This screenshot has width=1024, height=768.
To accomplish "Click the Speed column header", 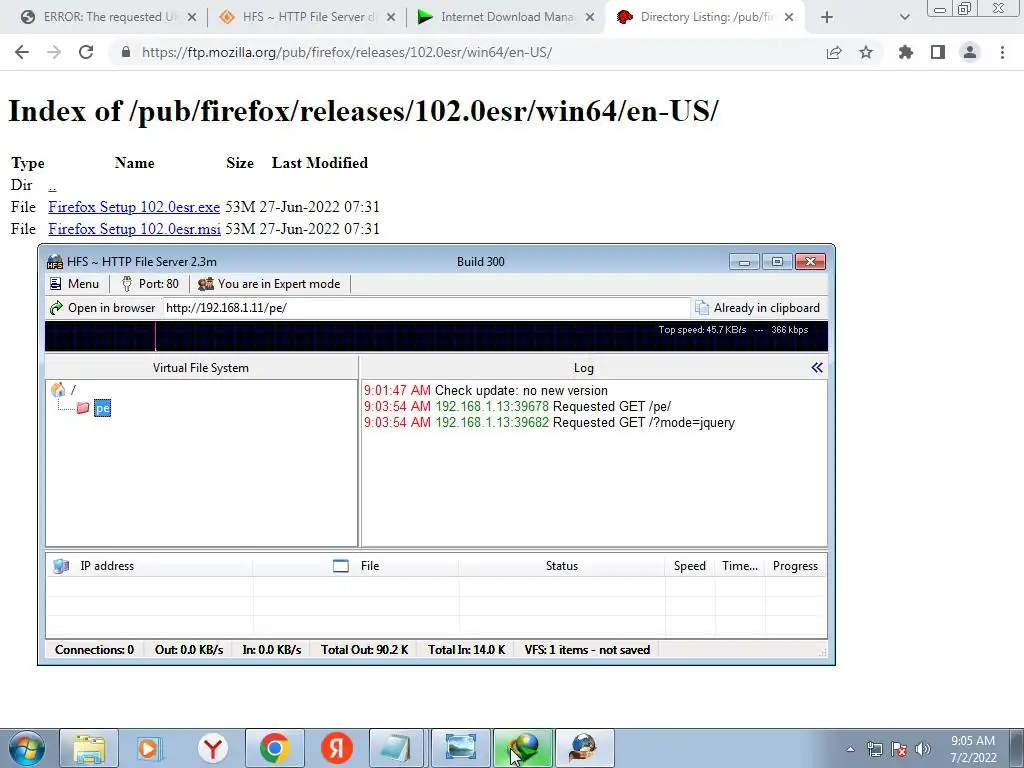I will (690, 566).
